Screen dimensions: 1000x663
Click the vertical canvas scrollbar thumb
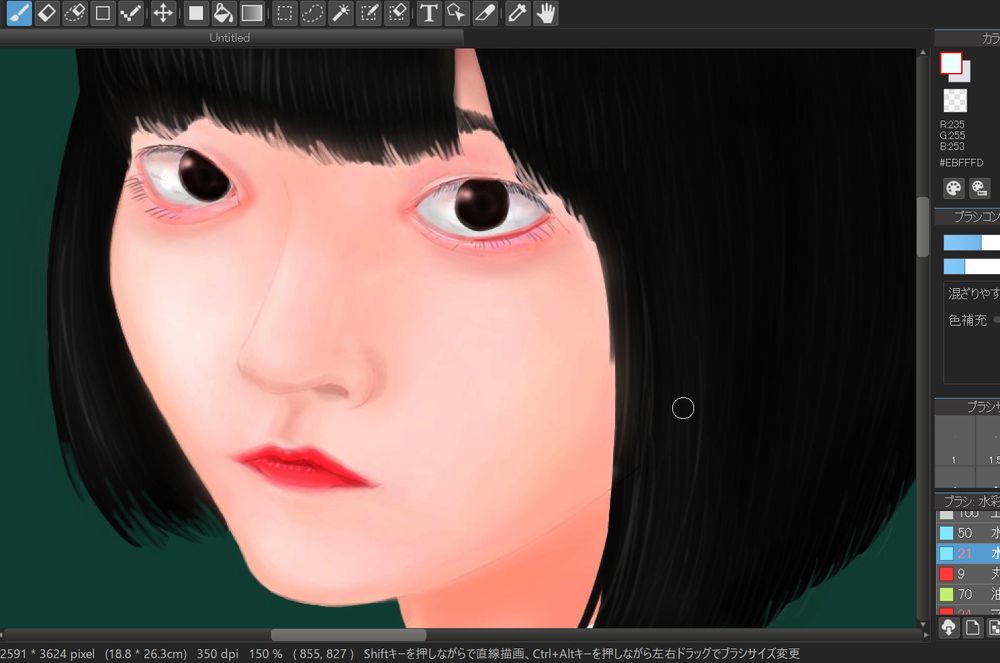[923, 228]
